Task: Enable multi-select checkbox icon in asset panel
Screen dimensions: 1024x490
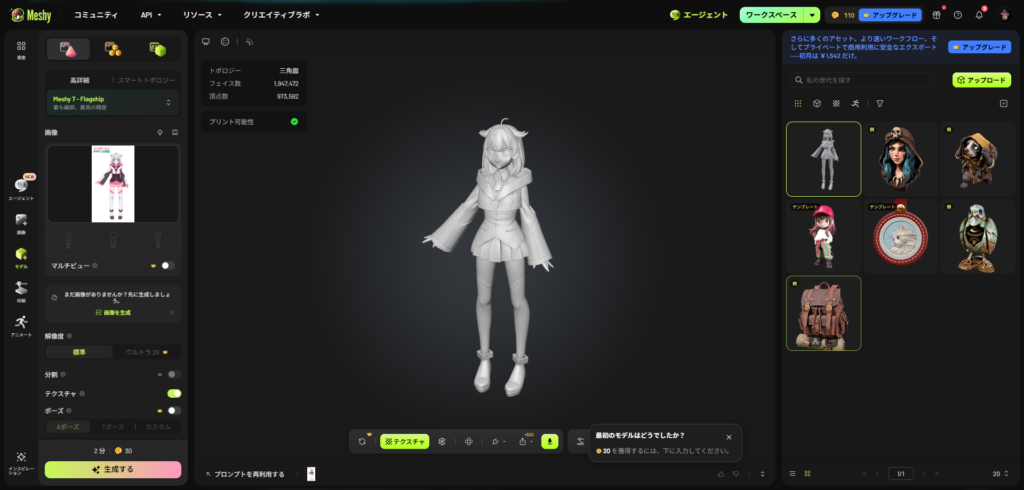Action: pos(1004,103)
